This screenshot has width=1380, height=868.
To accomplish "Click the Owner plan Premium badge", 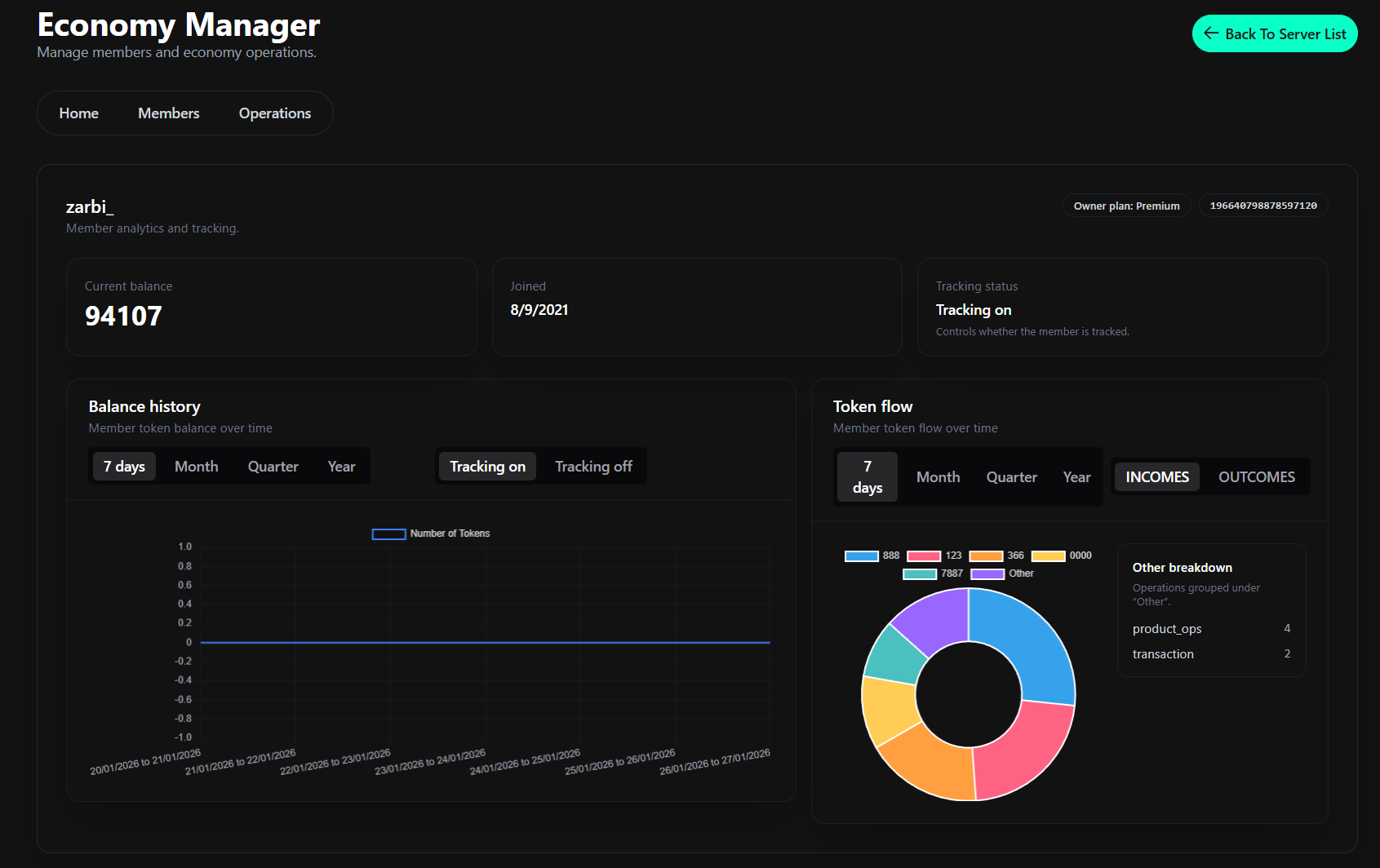I will pyautogui.click(x=1126, y=206).
